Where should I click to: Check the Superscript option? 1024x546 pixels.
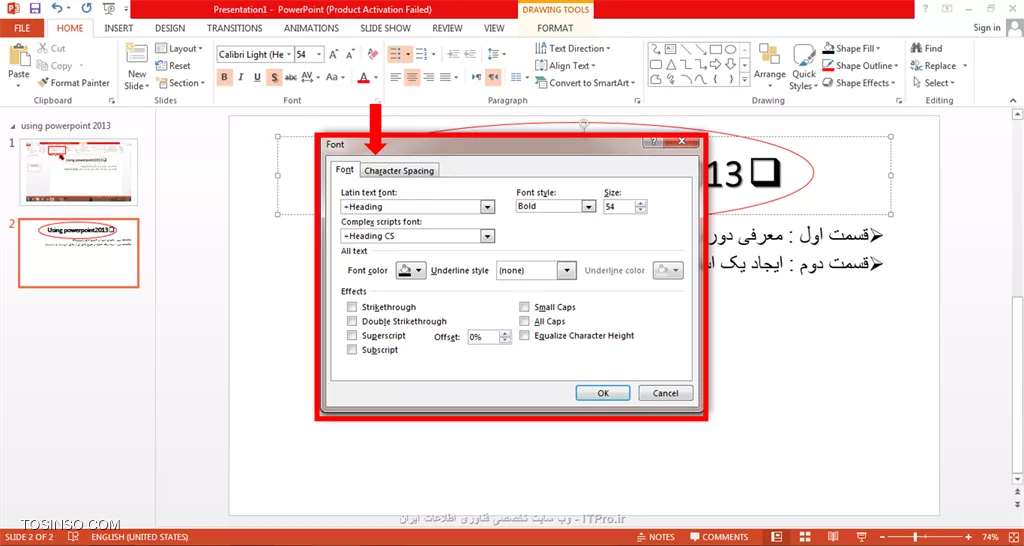coord(352,336)
